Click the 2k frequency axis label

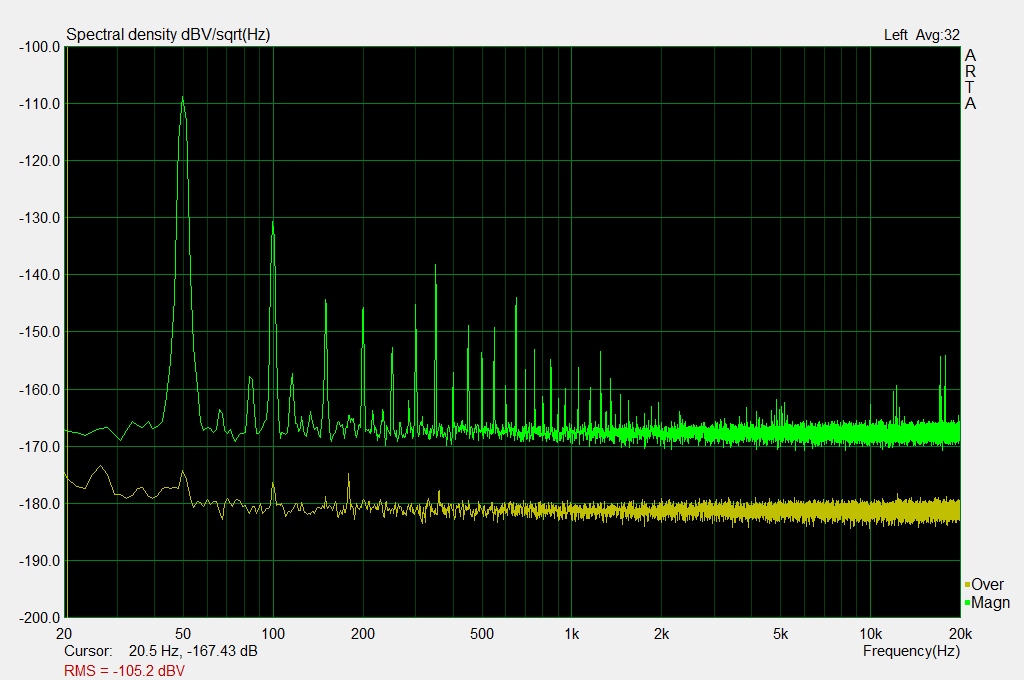point(662,634)
